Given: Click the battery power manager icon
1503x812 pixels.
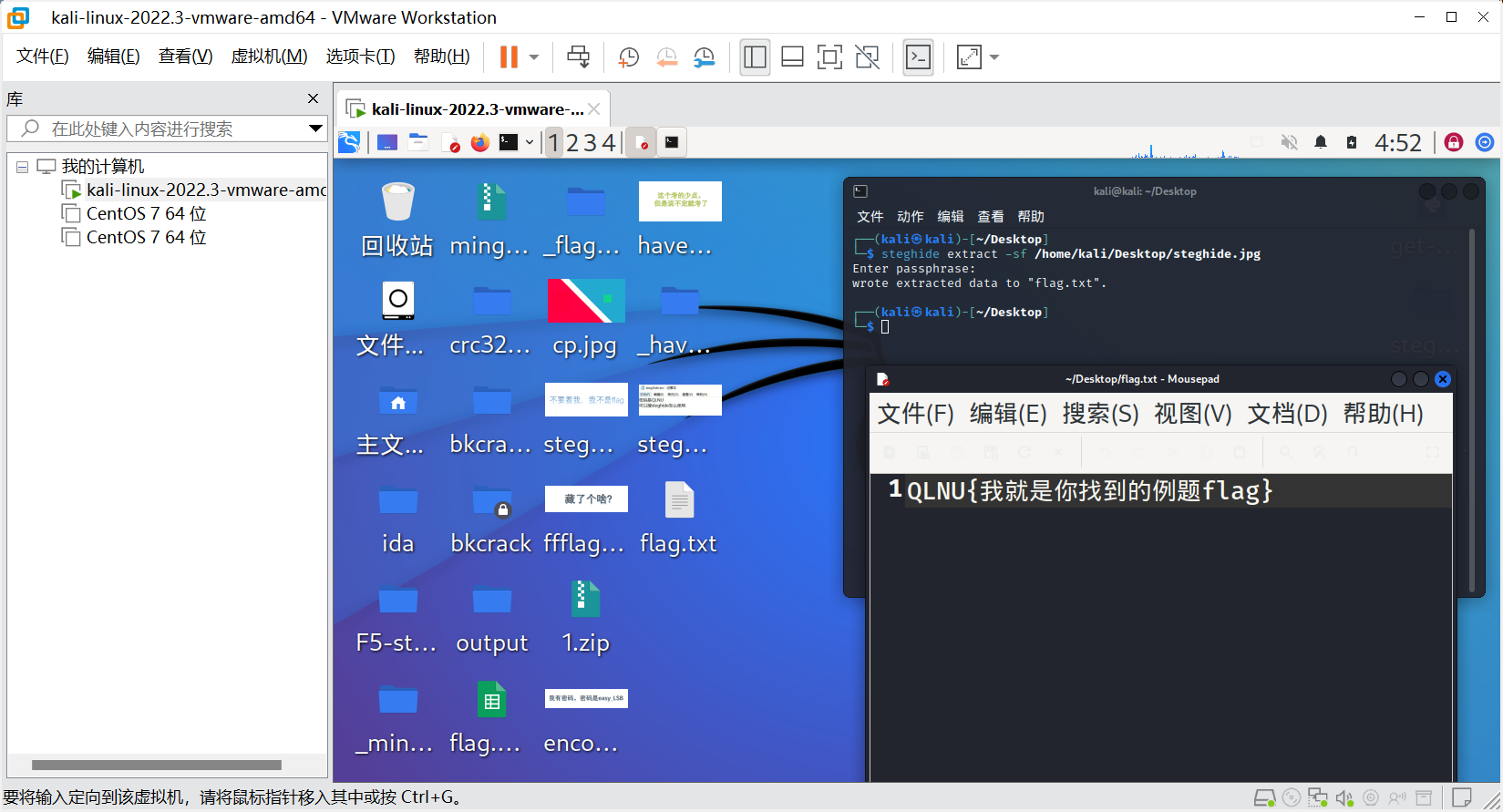Looking at the screenshot, I should pyautogui.click(x=1352, y=142).
